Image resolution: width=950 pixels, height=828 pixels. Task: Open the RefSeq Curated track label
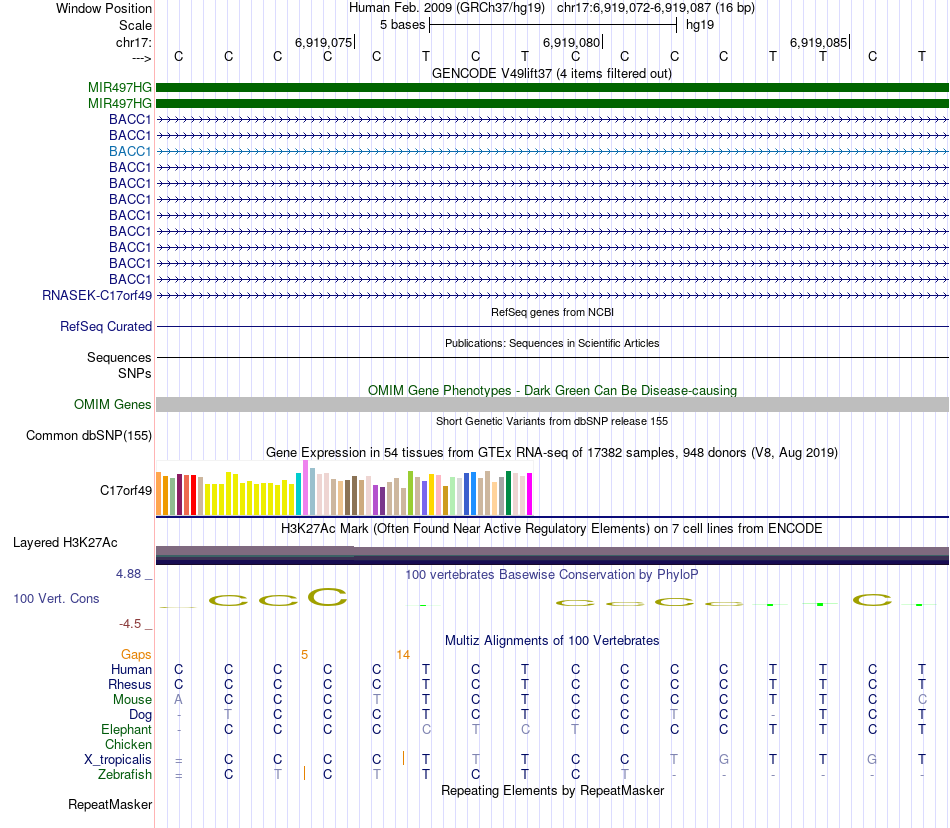[106, 326]
